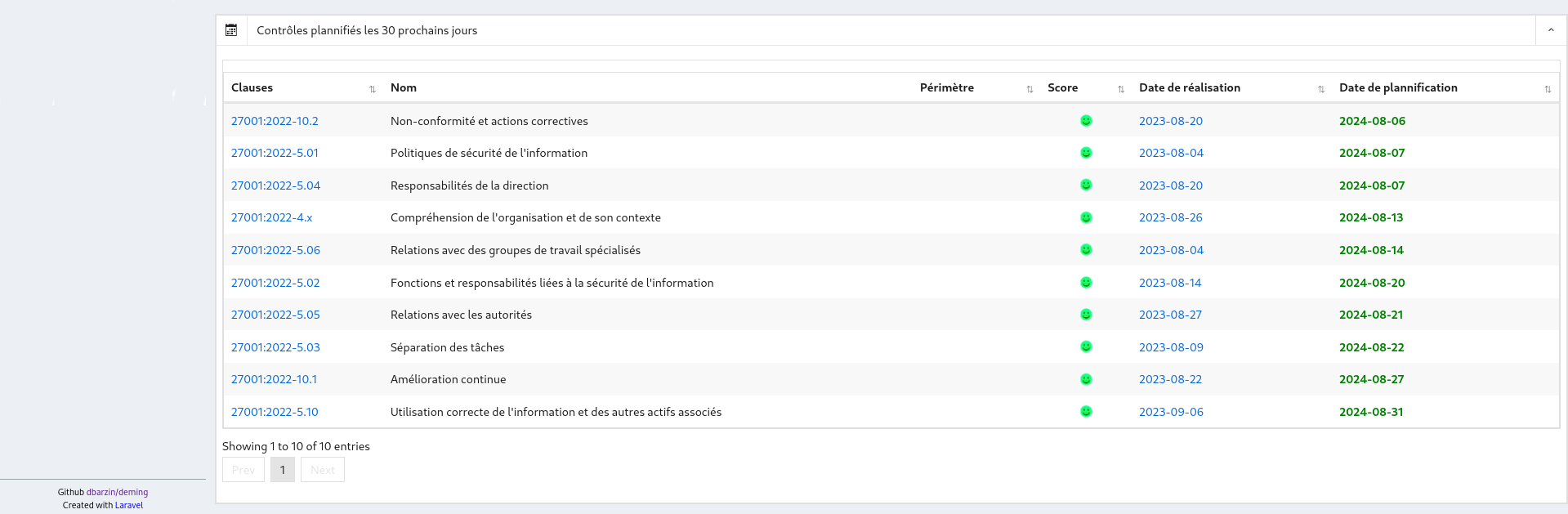Open the sort control for Date de plannification
The image size is (1568, 514).
pyautogui.click(x=1548, y=88)
